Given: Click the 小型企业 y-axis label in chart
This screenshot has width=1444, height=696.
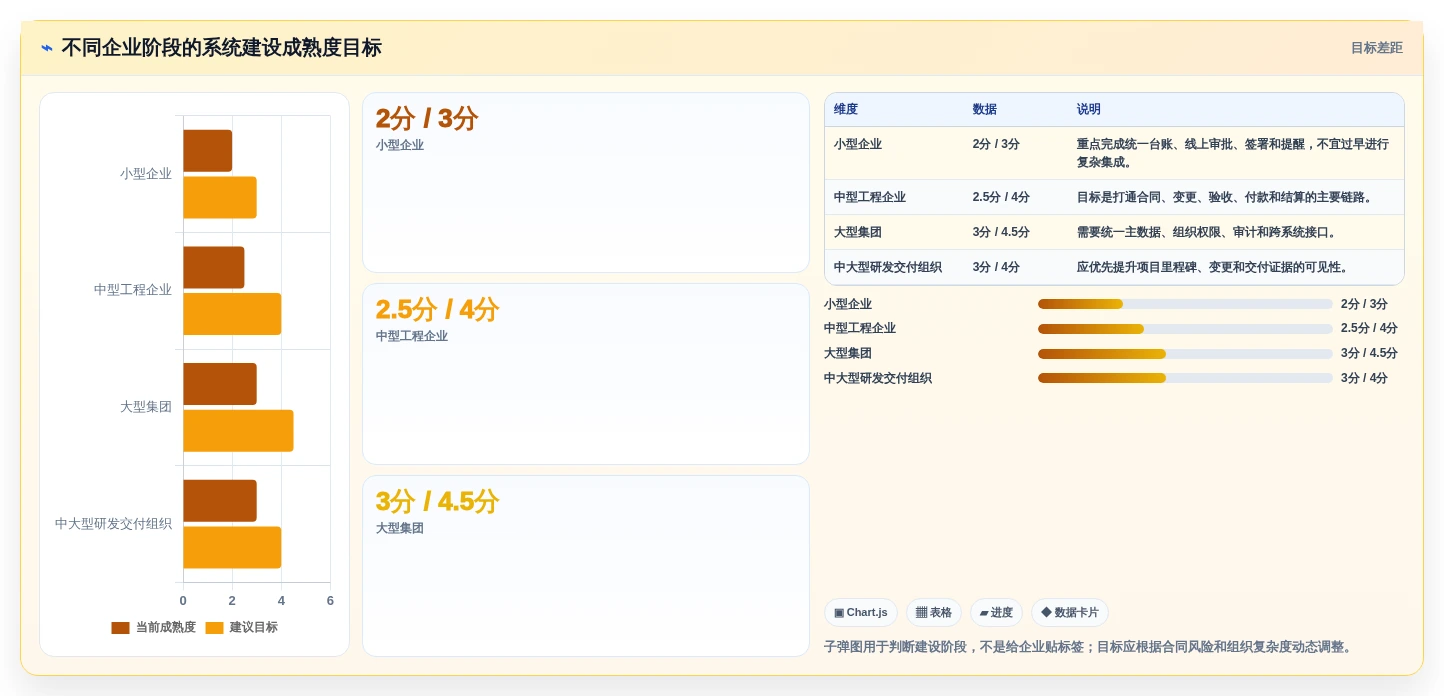Looking at the screenshot, I should coord(146,174).
